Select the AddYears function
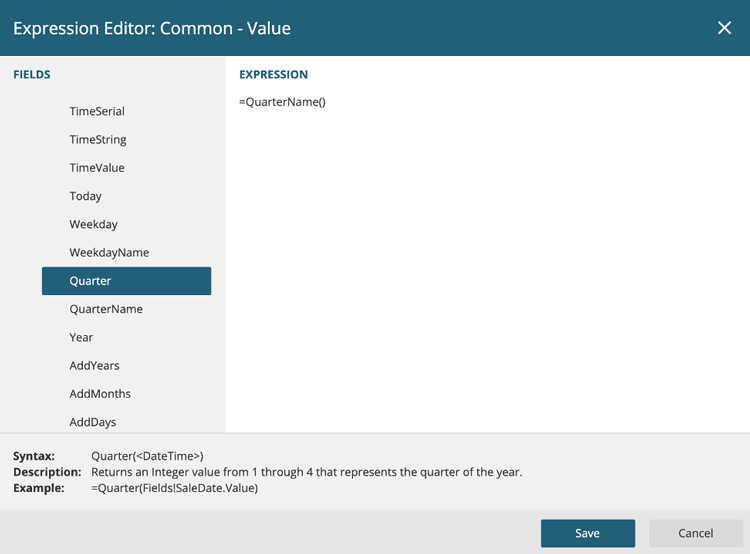The height and width of the screenshot is (554, 750). (126, 366)
